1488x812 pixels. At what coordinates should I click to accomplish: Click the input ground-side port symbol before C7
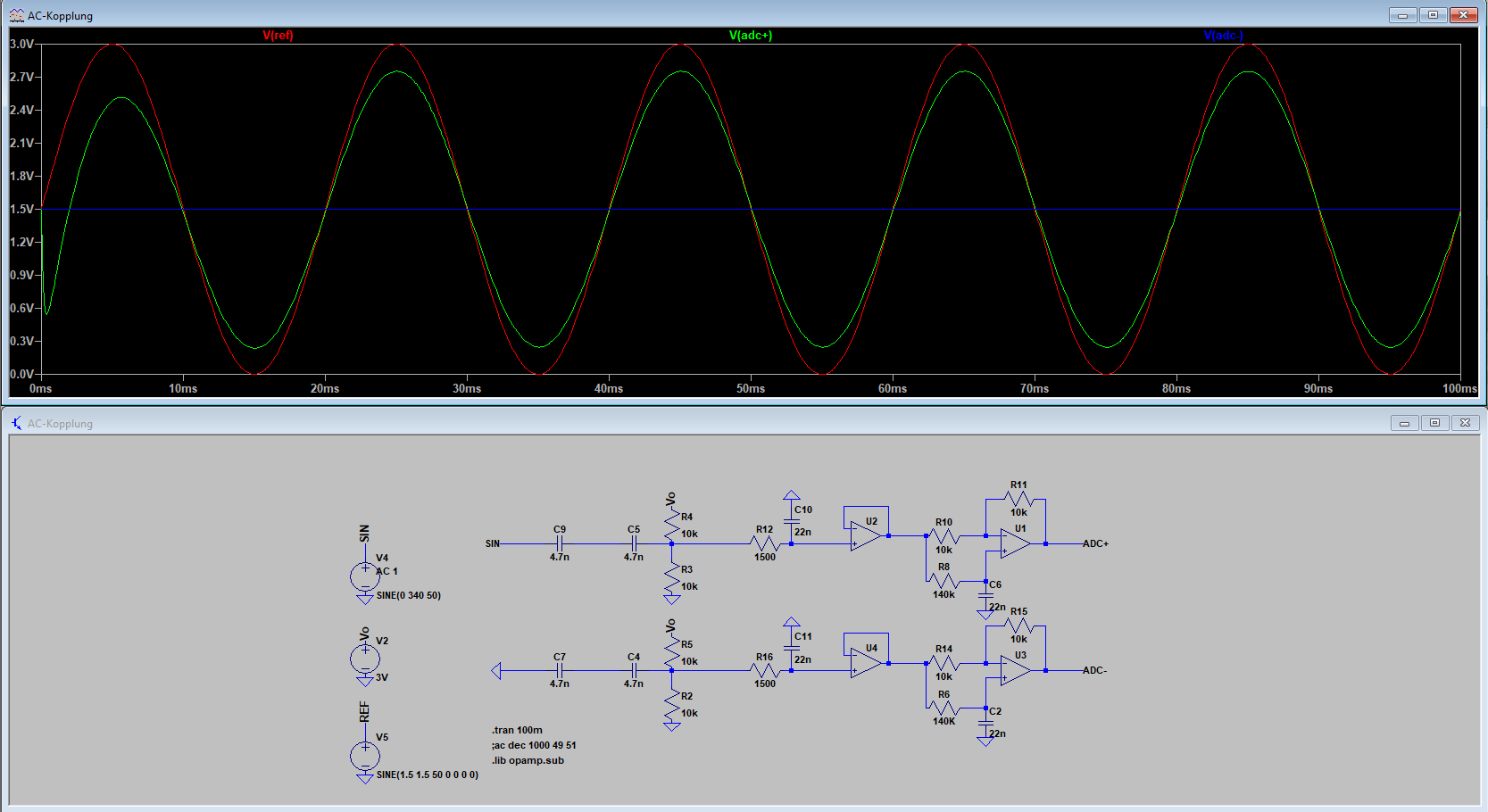point(496,670)
